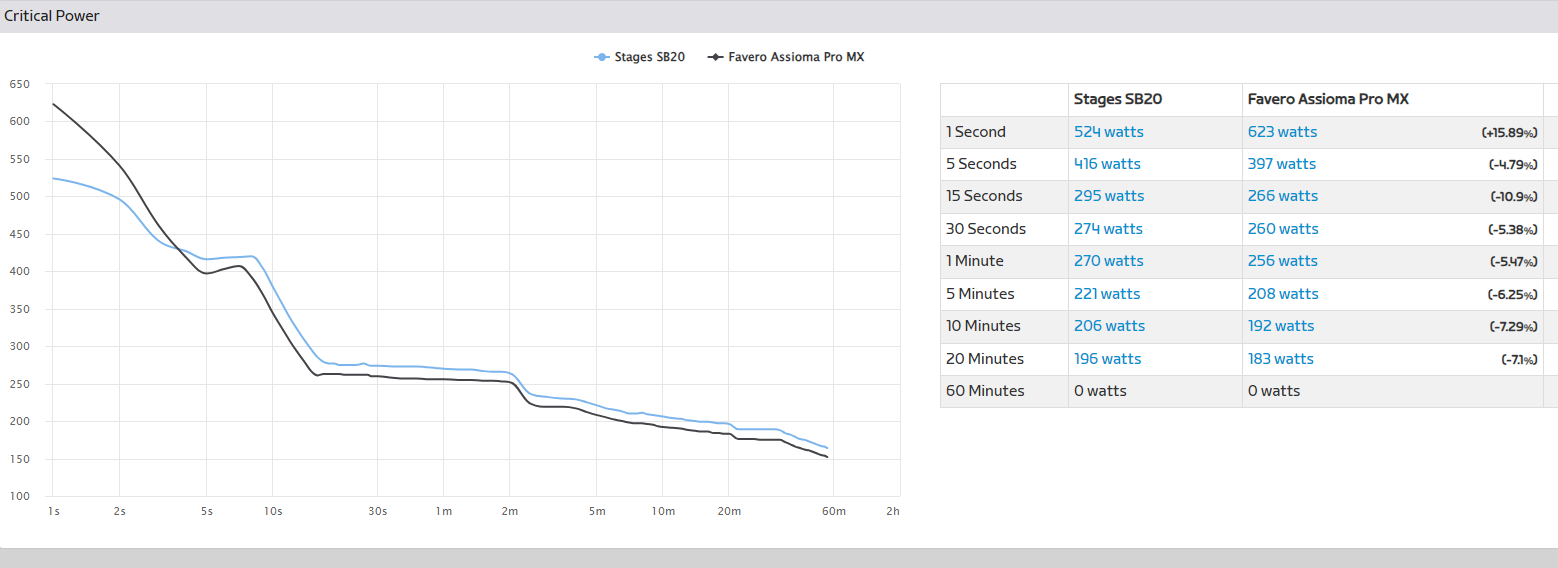Click the Critical Power panel title
Viewport: 1558px width, 568px height.
[52, 16]
